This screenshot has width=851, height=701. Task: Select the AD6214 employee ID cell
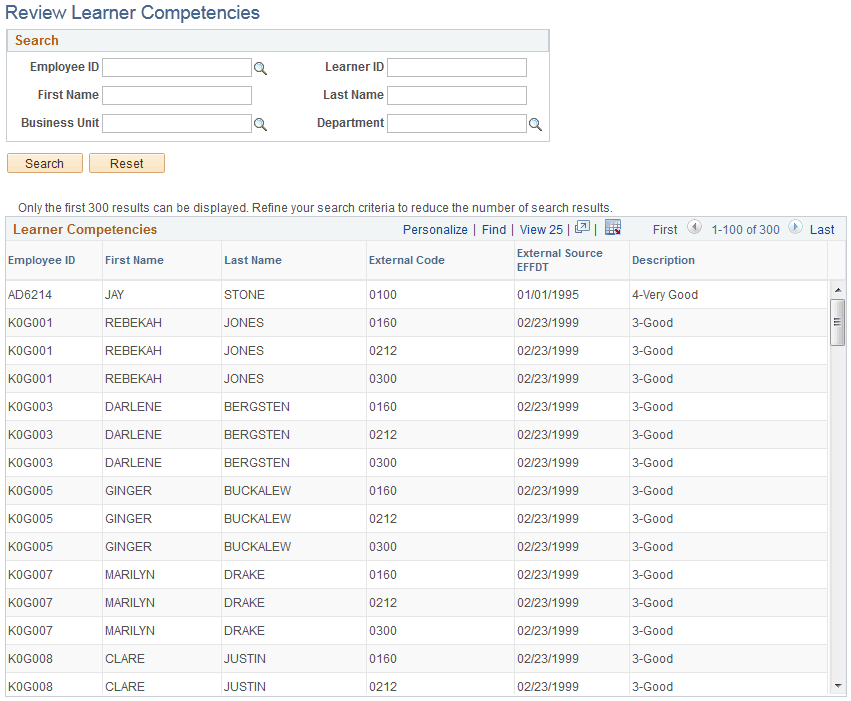point(30,295)
